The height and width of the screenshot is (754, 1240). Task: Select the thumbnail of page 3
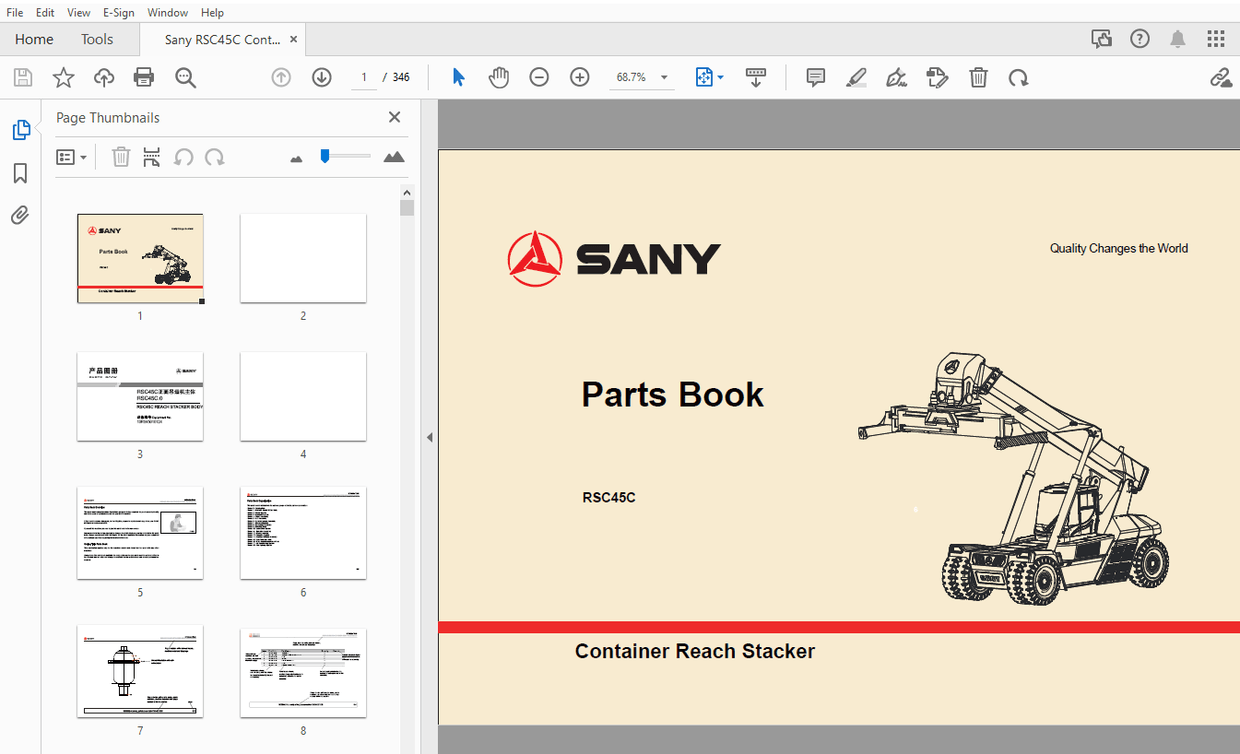pyautogui.click(x=140, y=396)
